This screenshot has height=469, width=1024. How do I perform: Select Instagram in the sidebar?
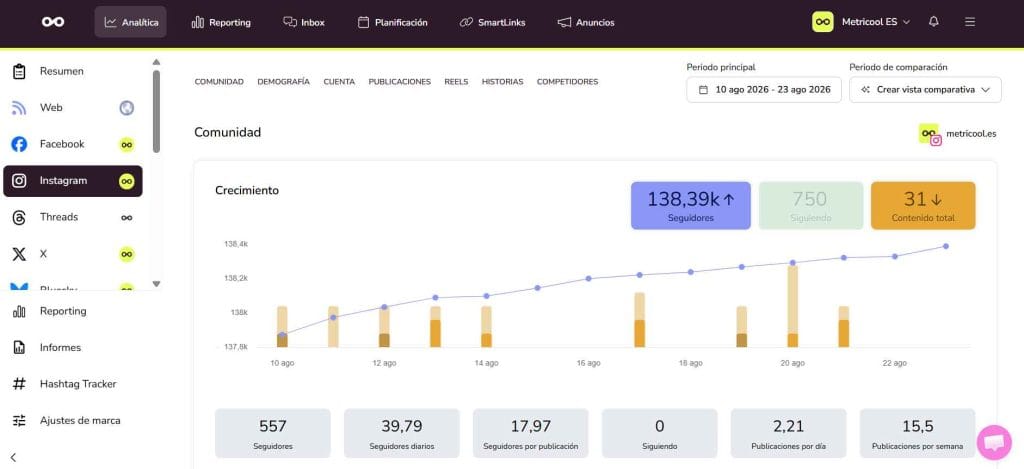pos(73,181)
